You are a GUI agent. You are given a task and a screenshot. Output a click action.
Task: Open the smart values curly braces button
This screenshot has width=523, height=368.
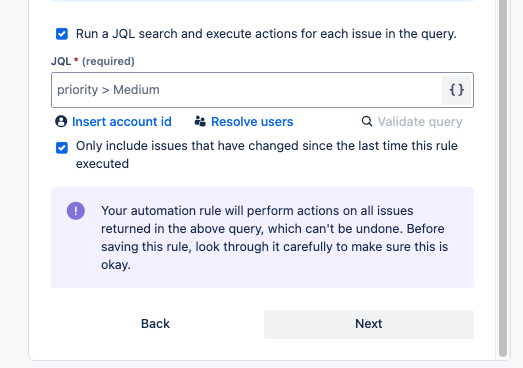click(456, 90)
